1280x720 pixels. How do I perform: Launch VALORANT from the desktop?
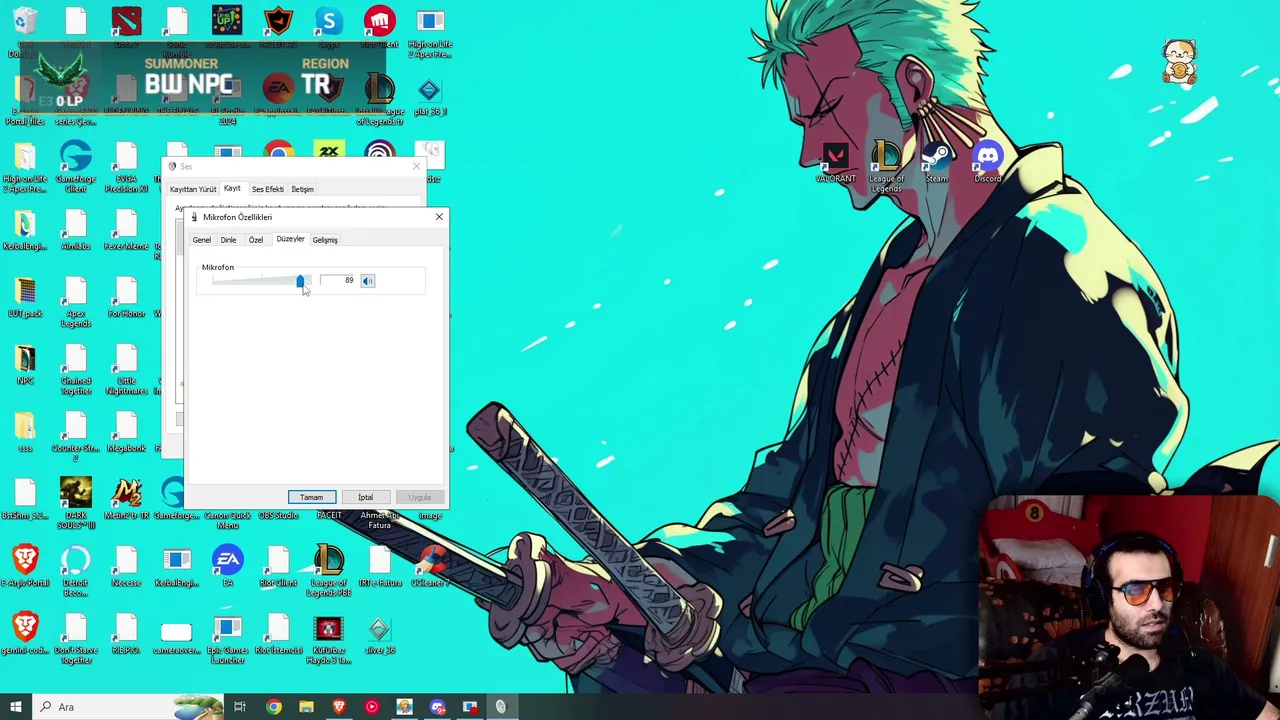[x=836, y=164]
